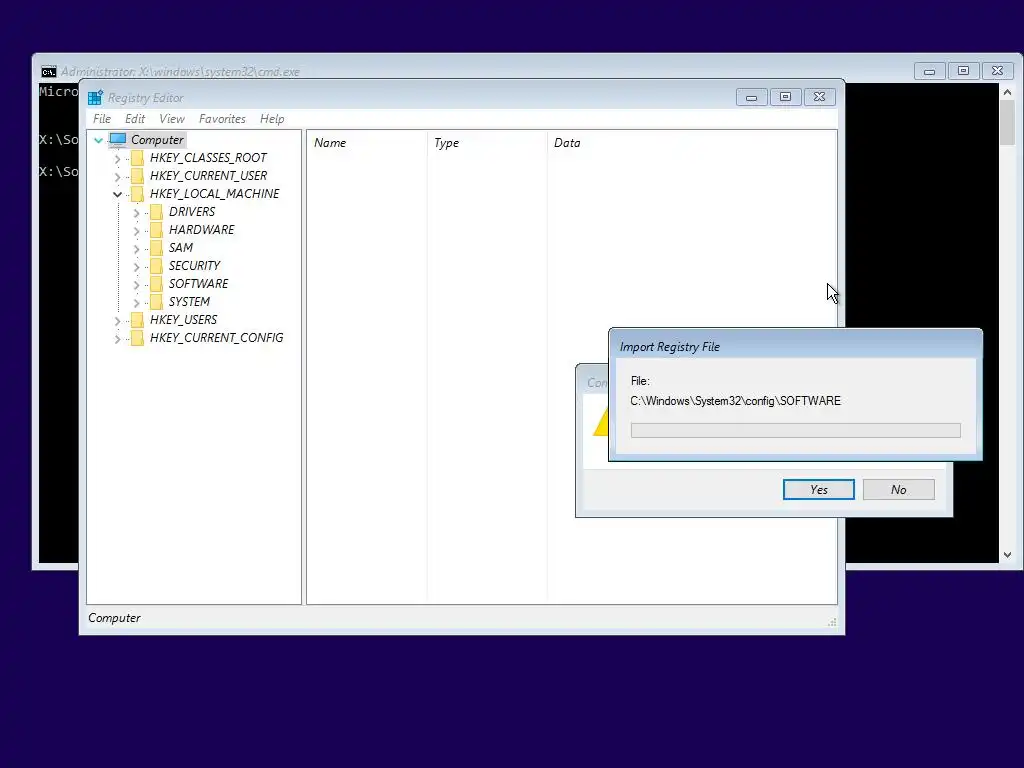Open the Help menu
The height and width of the screenshot is (768, 1024).
[x=272, y=119]
